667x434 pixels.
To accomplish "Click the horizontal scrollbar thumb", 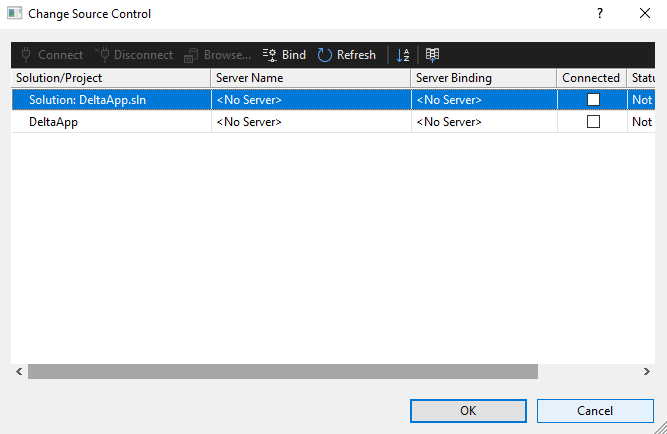I will [x=282, y=371].
